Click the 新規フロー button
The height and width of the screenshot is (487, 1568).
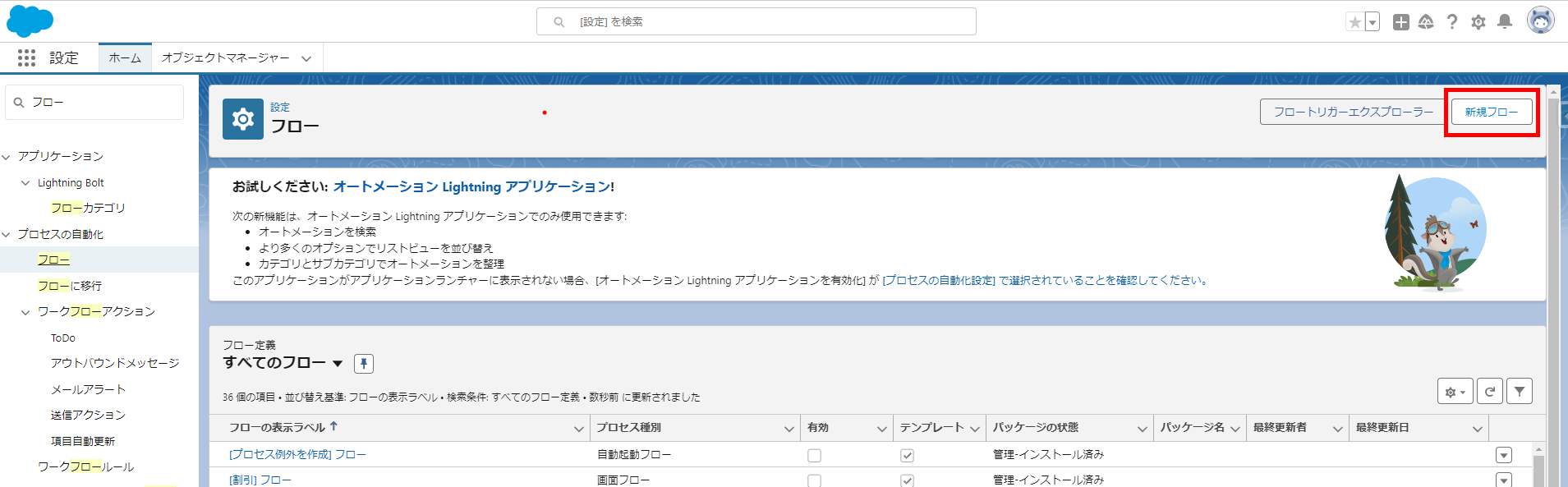pyautogui.click(x=1492, y=112)
